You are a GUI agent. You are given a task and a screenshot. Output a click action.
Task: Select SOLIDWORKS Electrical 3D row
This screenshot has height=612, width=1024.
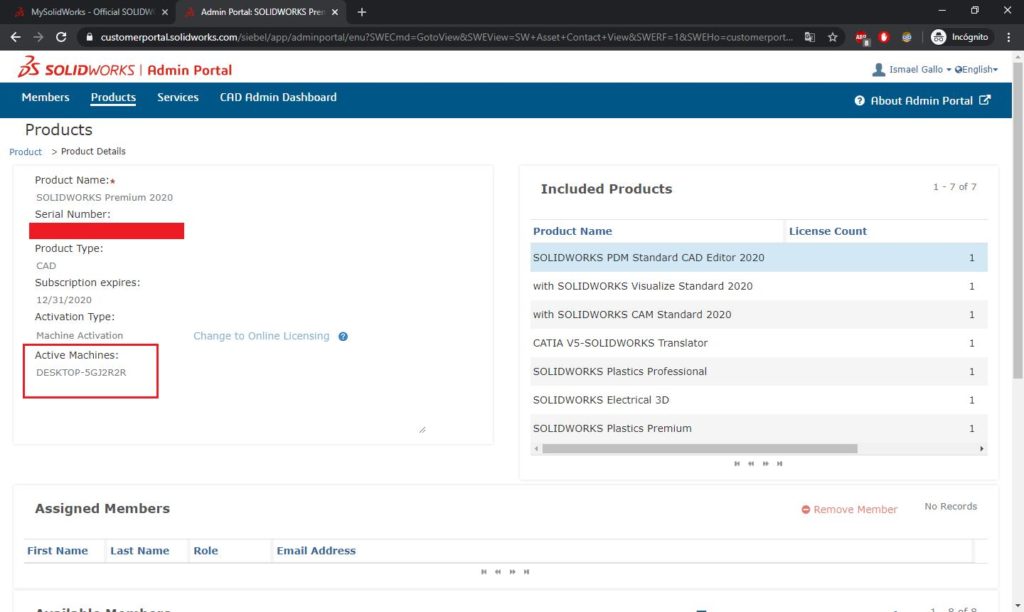759,400
